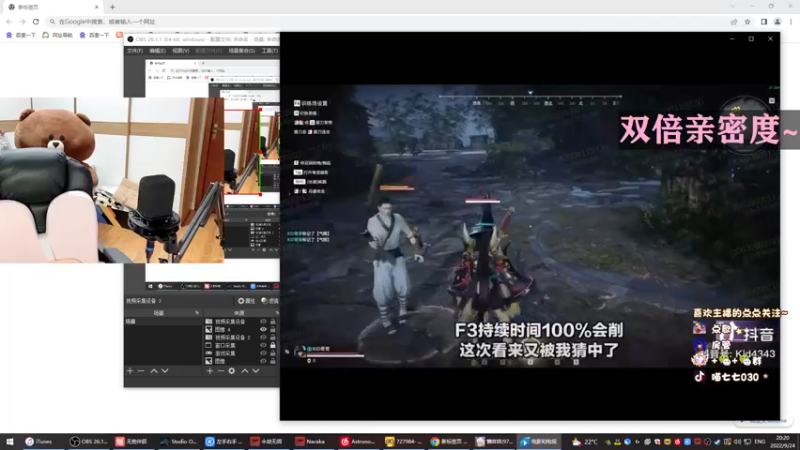Toggle the eye icon on the bottom 图像 source row
The image size is (800, 450).
tap(263, 361)
